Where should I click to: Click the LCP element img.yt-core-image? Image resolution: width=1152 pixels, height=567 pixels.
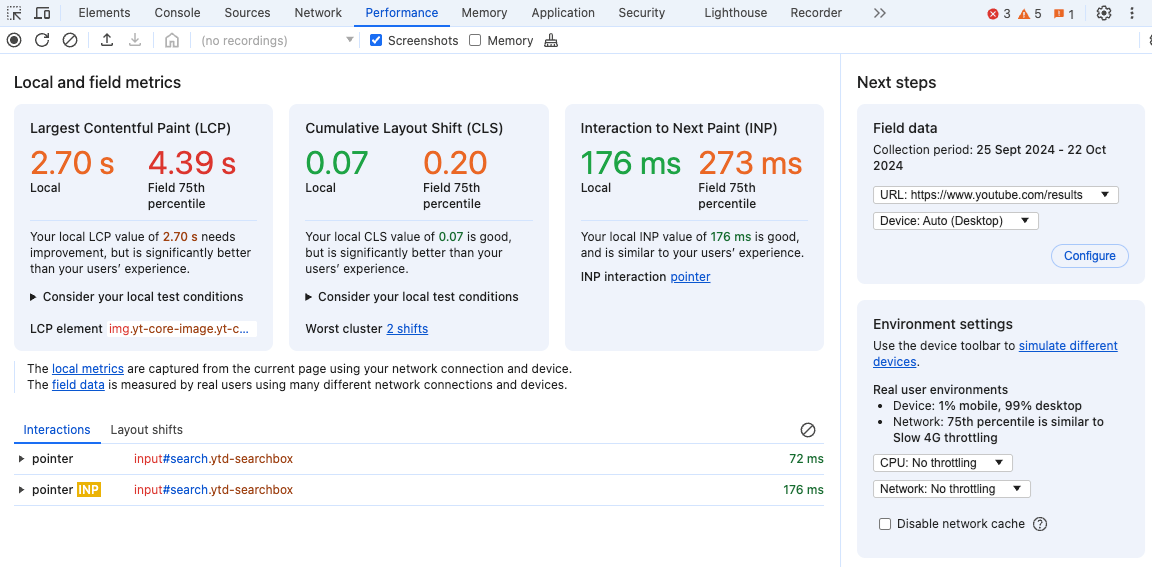[182, 329]
